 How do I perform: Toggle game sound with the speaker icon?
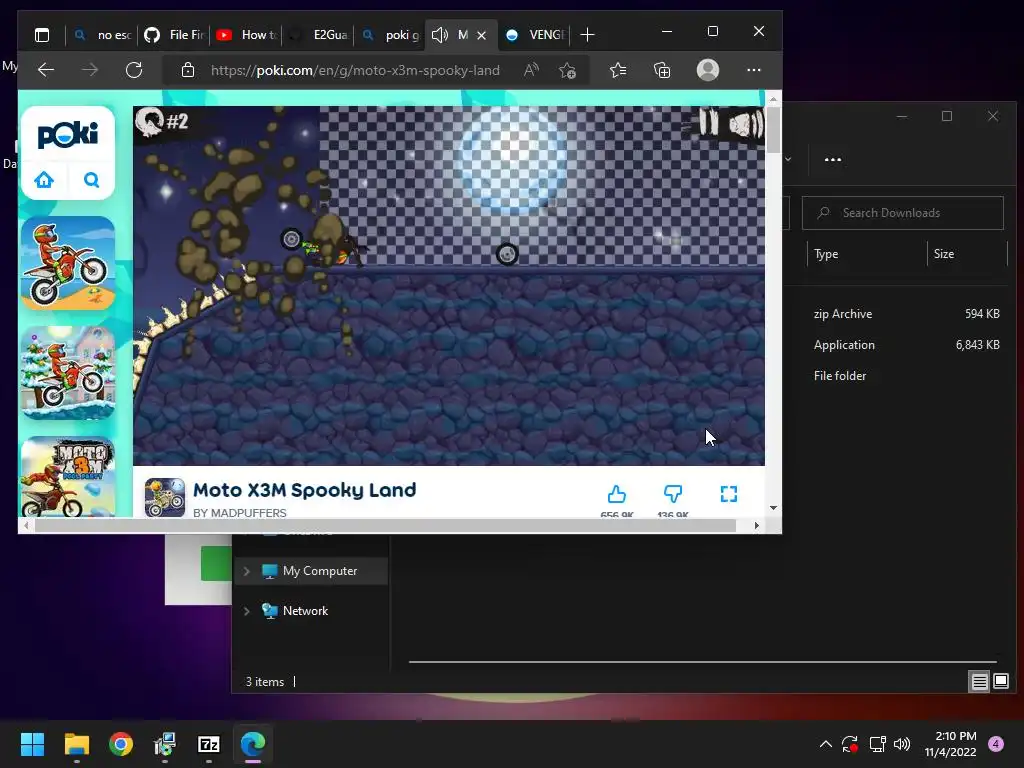(x=746, y=124)
